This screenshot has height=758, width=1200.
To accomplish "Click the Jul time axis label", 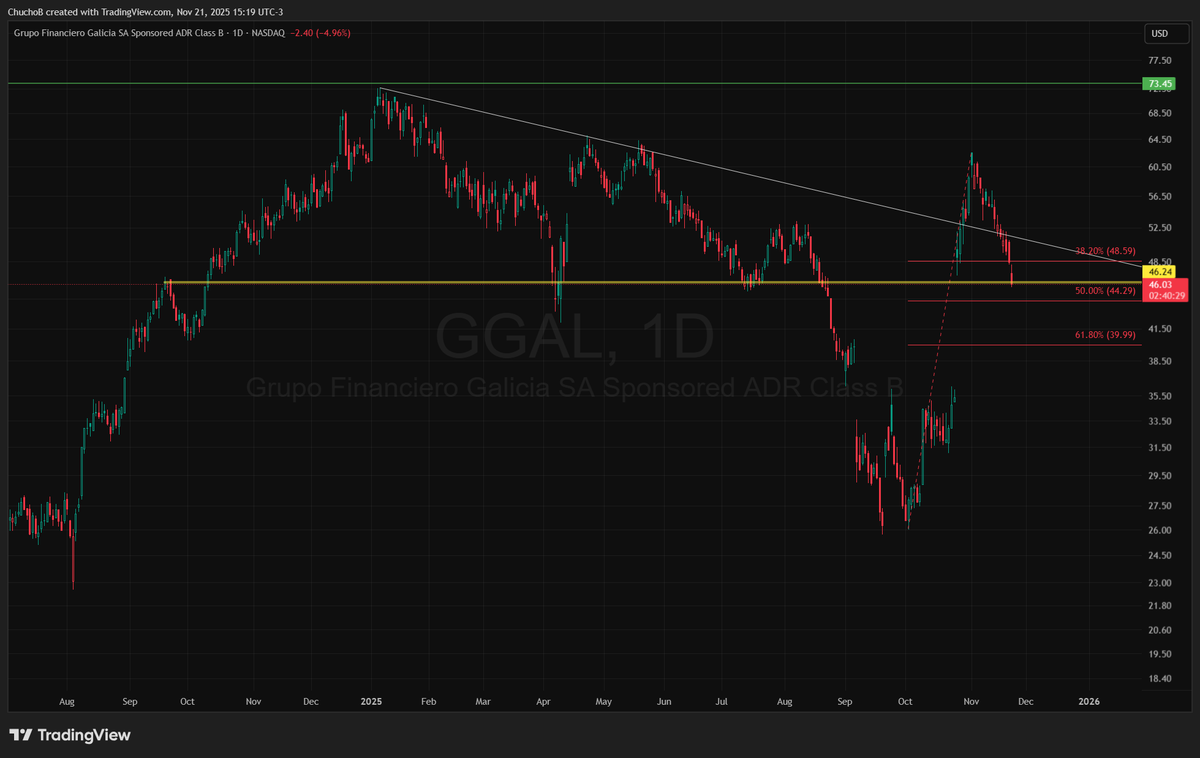I will coord(721,703).
